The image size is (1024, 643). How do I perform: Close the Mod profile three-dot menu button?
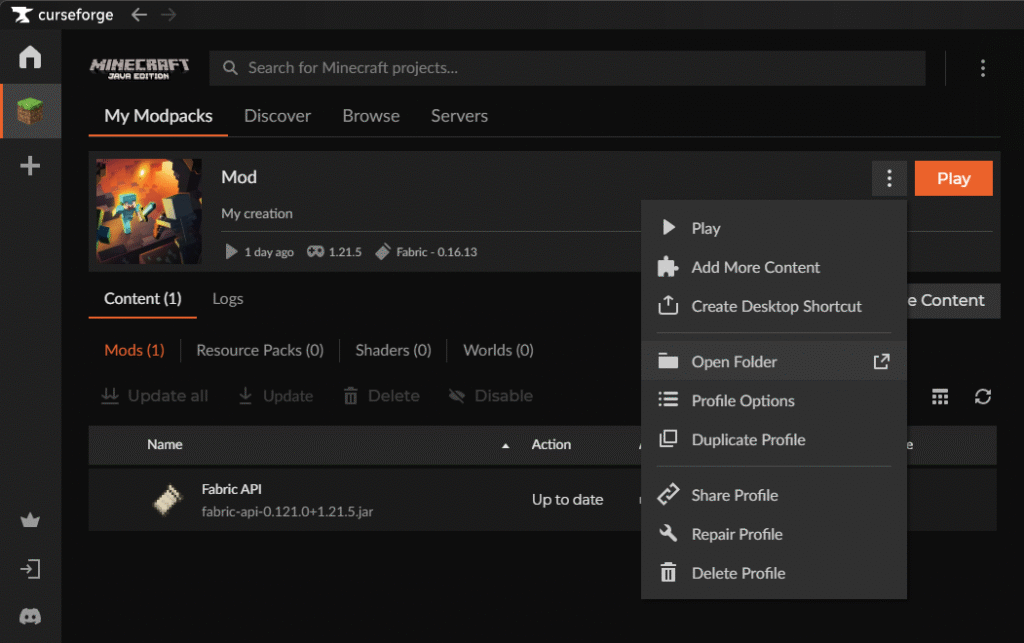coord(889,178)
